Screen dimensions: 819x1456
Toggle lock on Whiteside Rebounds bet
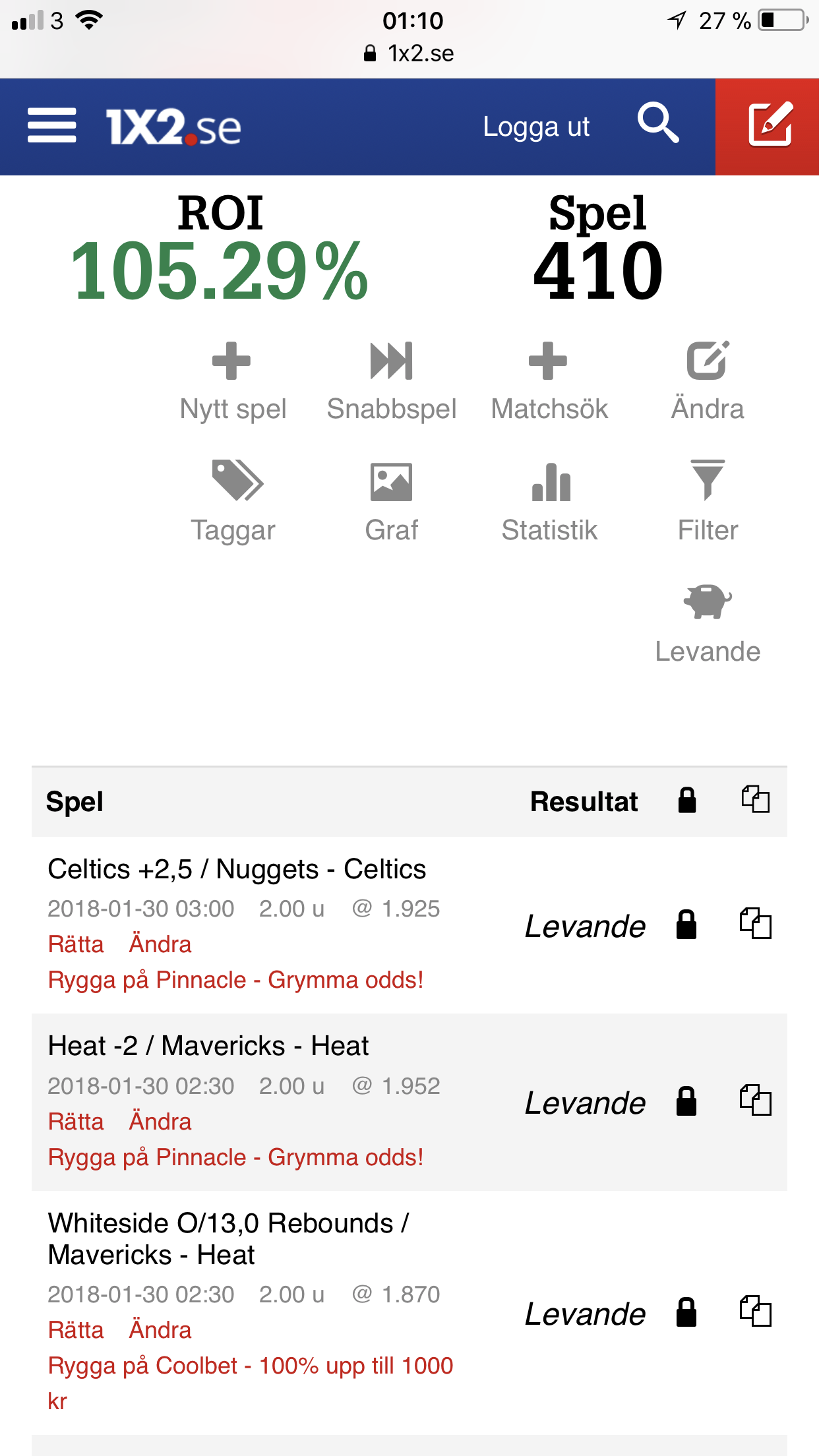point(686,1312)
